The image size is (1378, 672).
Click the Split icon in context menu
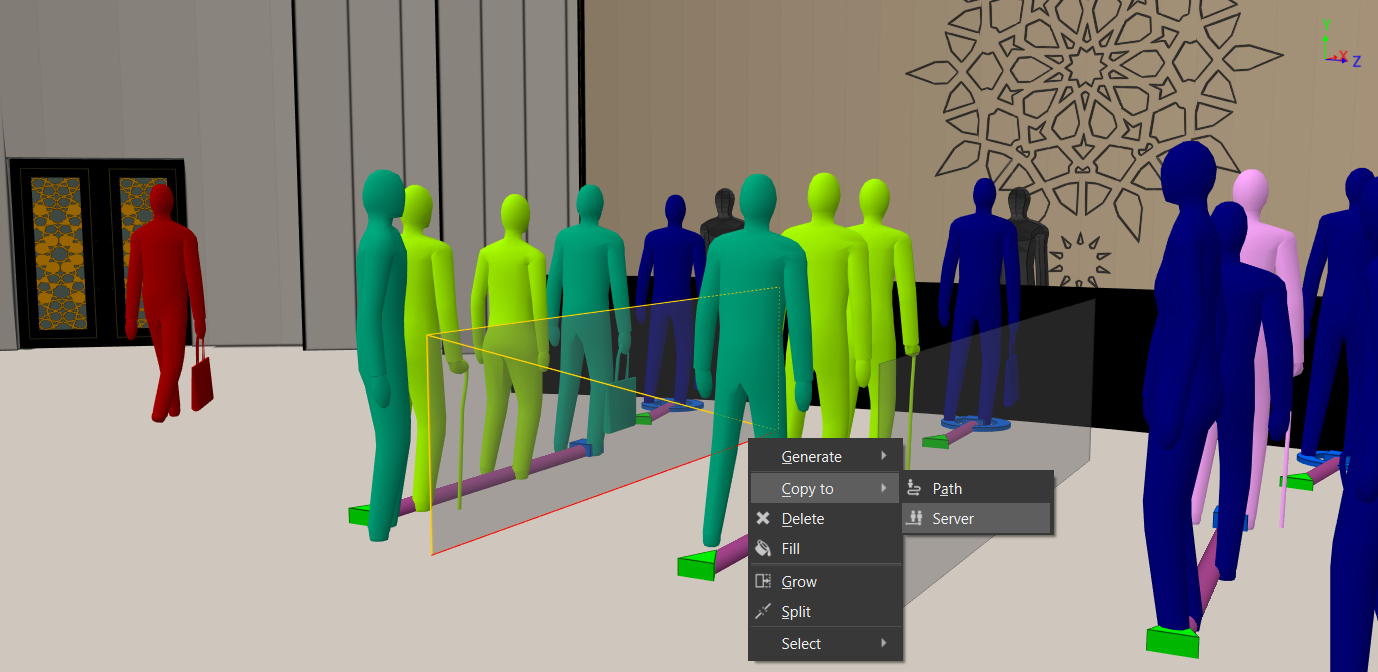[763, 611]
